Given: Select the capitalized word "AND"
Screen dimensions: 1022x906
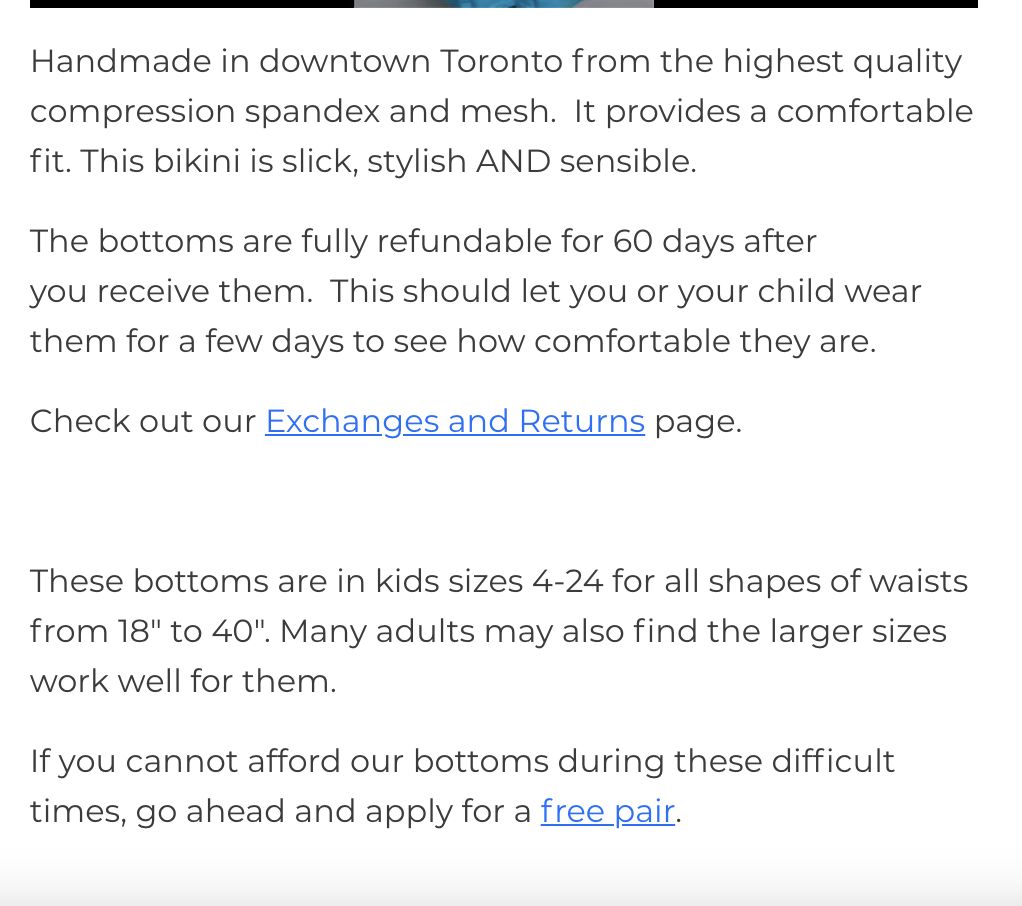Looking at the screenshot, I should [513, 162].
